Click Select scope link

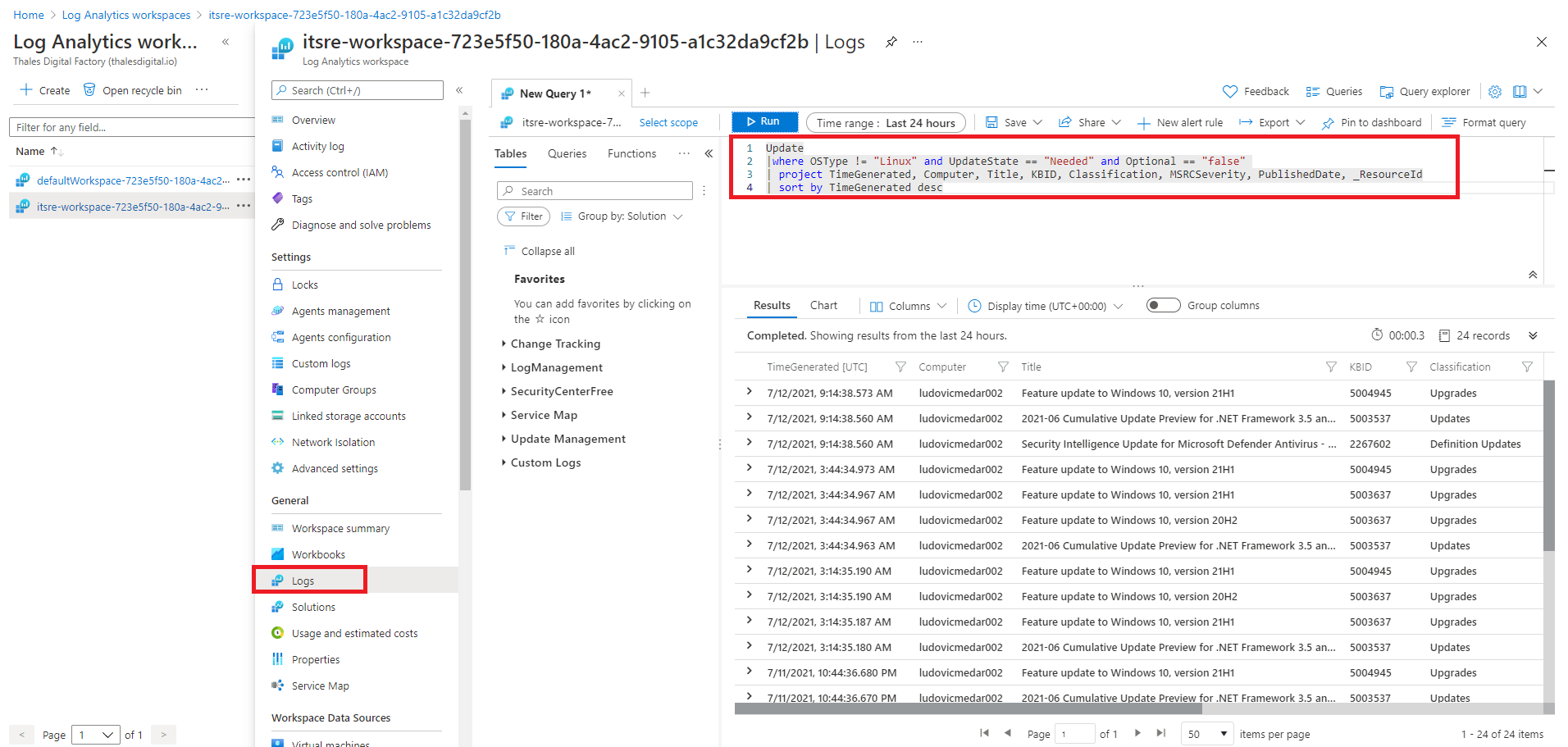tap(668, 122)
